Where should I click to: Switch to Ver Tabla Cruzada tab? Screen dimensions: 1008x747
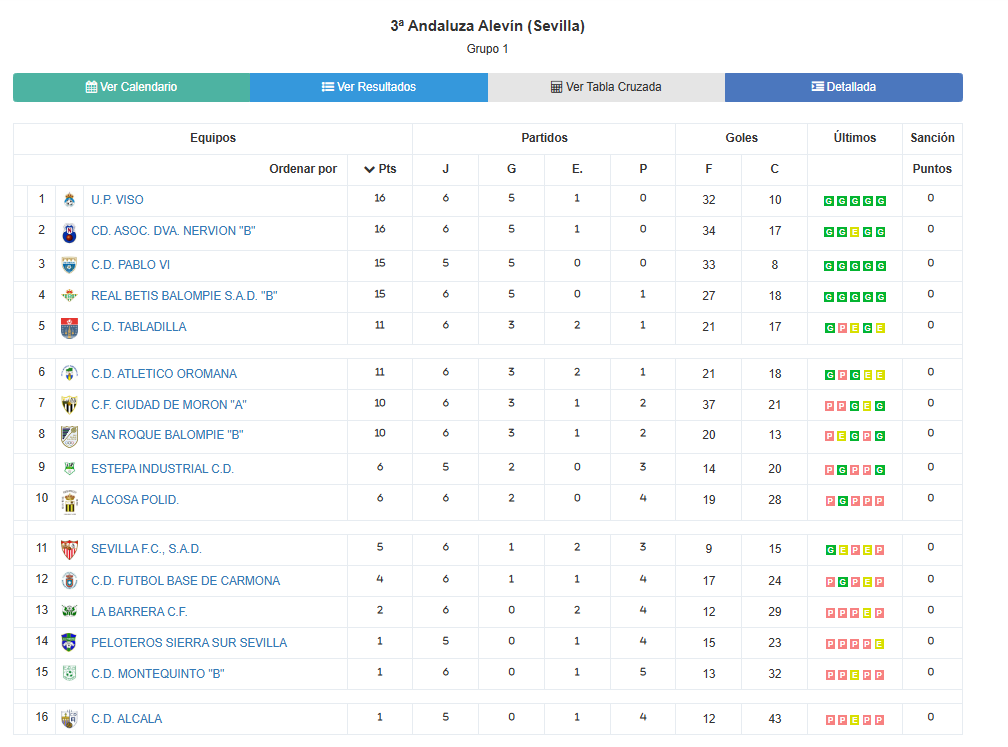pos(606,87)
